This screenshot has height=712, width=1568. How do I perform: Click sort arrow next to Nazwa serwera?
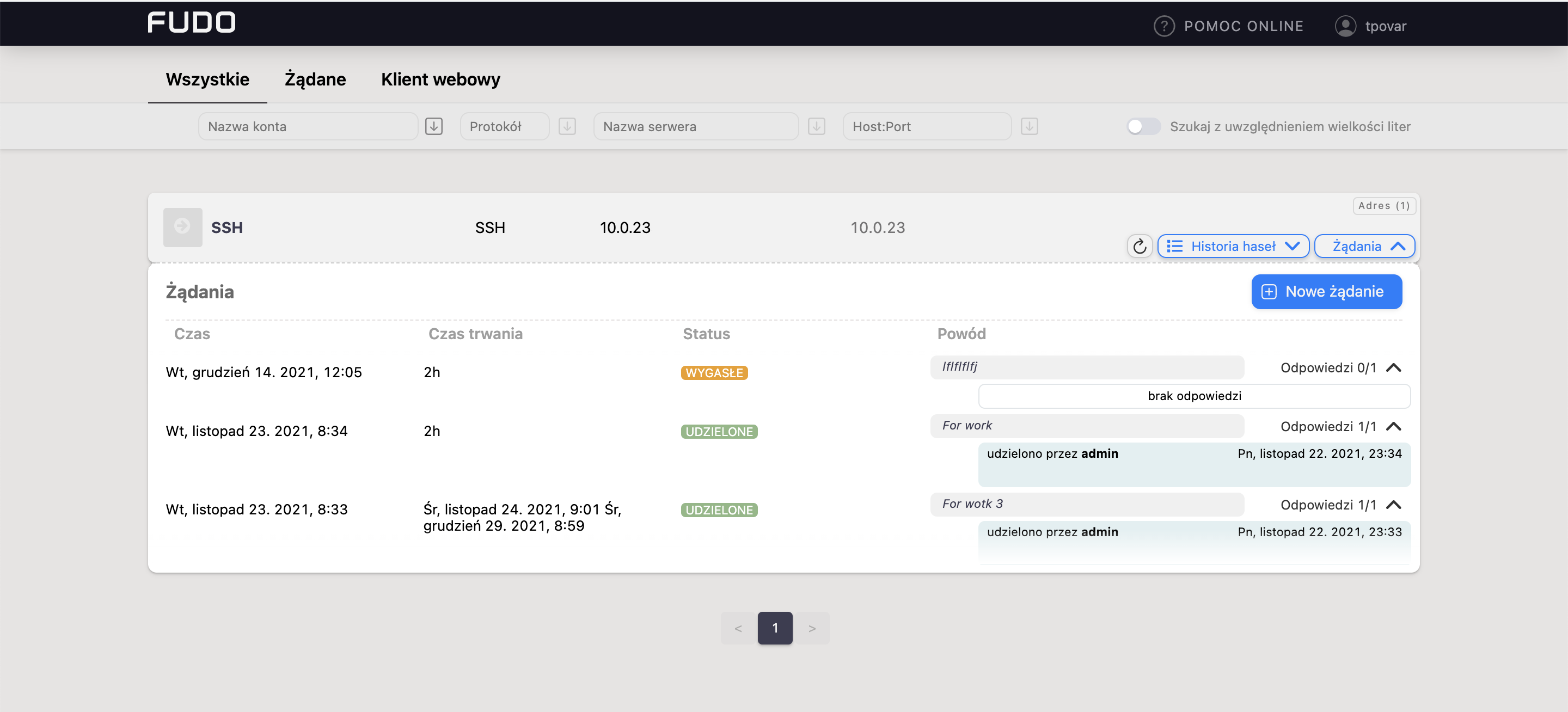pos(816,127)
